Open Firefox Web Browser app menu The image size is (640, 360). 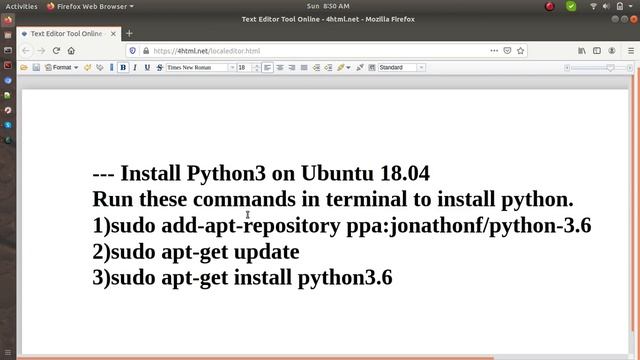90,6
